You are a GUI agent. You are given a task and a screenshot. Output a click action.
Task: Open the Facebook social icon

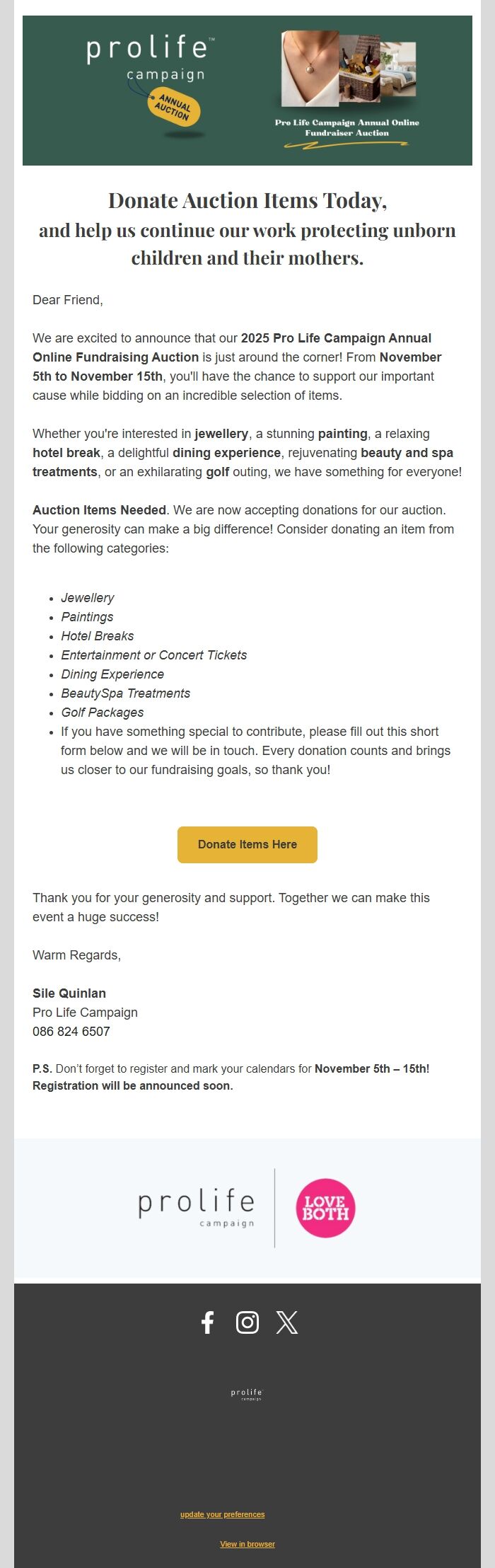pos(207,1322)
